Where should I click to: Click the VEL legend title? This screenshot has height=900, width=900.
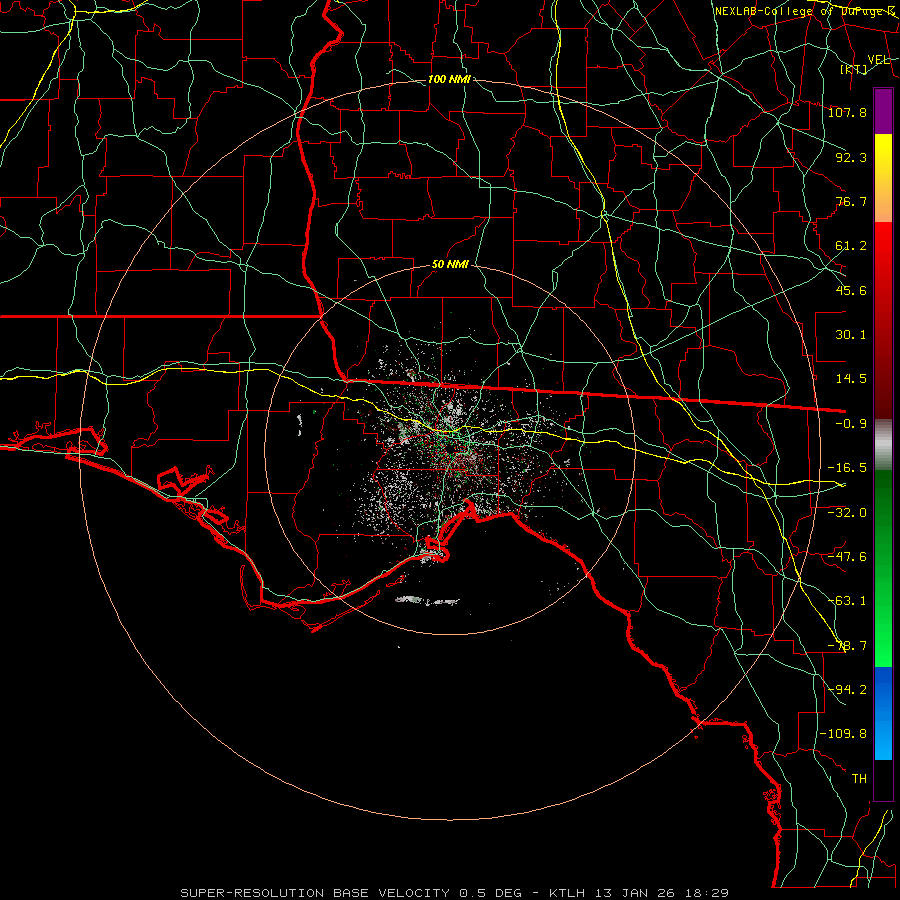(x=878, y=60)
